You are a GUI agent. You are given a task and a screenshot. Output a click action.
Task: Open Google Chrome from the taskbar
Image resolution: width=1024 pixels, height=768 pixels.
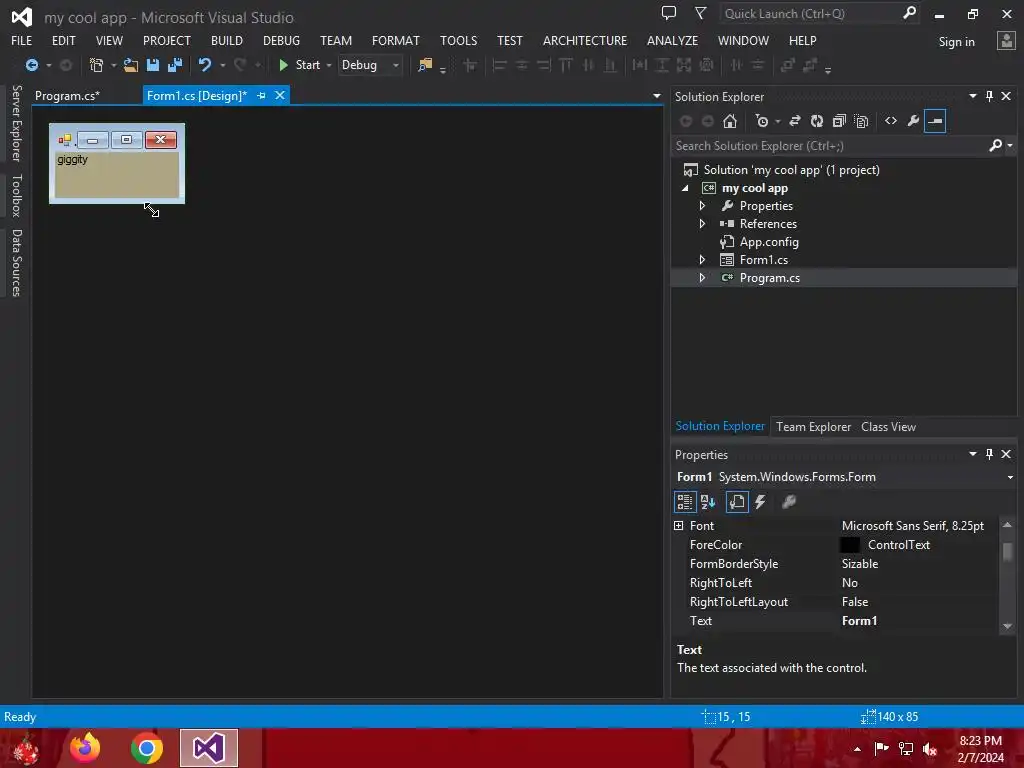point(146,748)
